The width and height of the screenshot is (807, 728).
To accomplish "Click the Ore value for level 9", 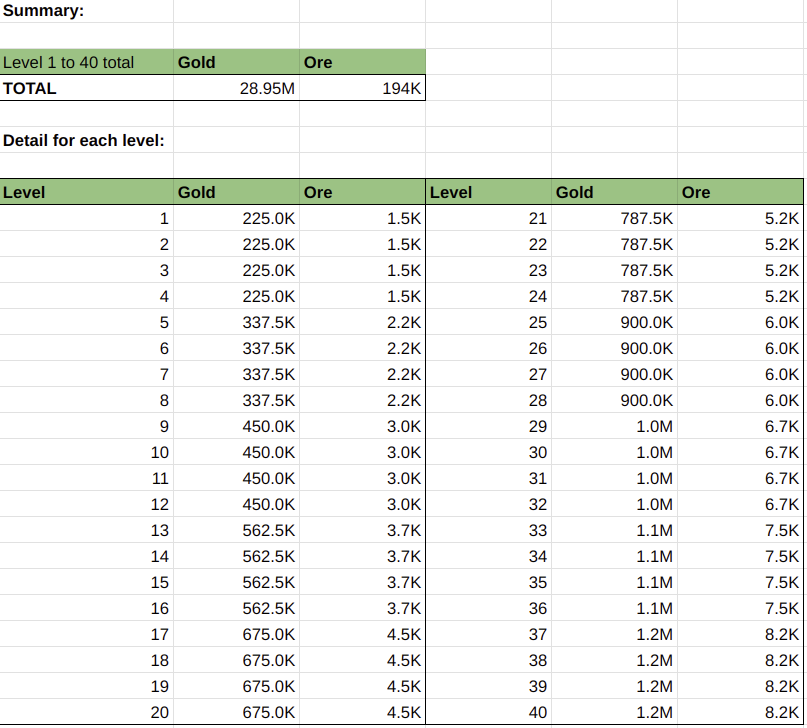I will coord(362,426).
